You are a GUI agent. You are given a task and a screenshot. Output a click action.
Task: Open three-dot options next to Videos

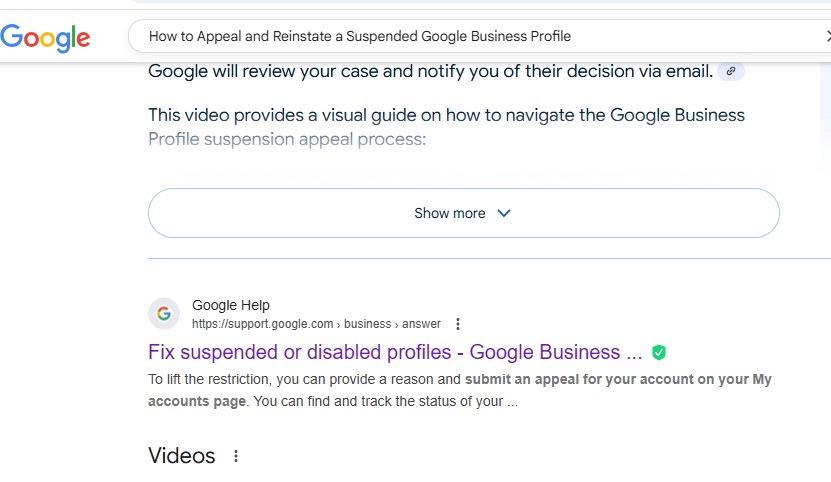(236, 456)
